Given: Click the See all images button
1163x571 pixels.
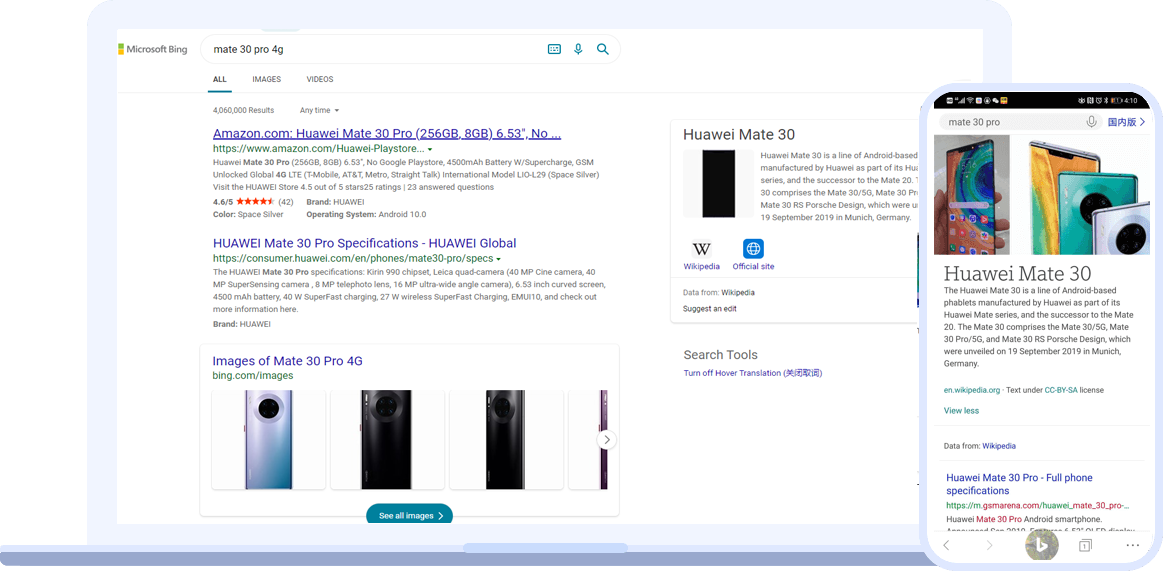Looking at the screenshot, I should point(410,516).
